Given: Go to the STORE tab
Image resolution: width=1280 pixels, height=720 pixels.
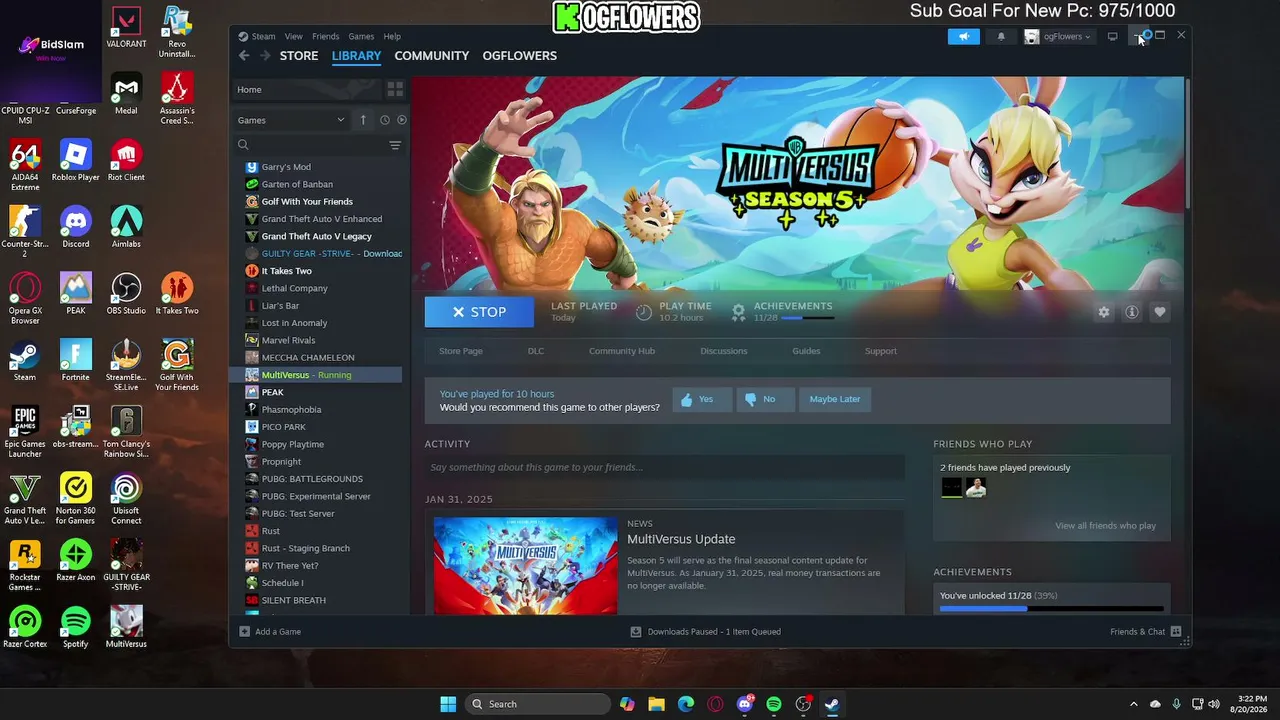Looking at the screenshot, I should pyautogui.click(x=299, y=56).
